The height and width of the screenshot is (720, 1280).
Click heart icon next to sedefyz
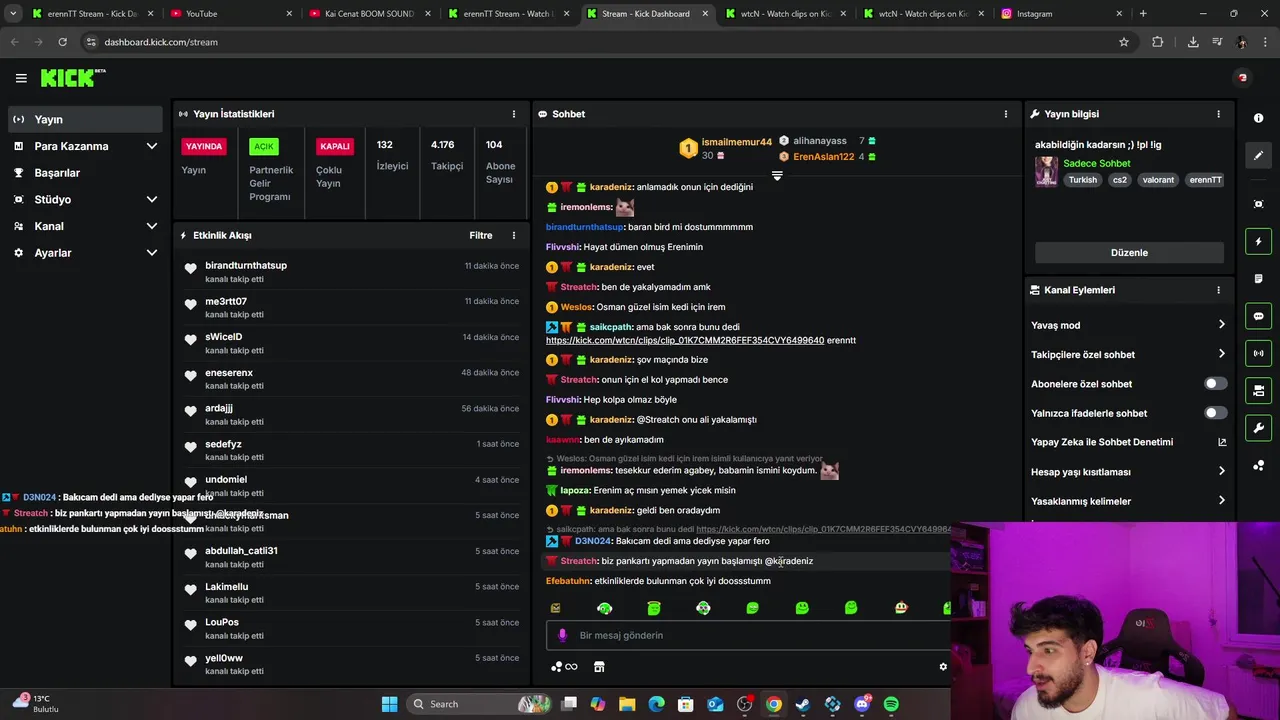tap(190, 446)
